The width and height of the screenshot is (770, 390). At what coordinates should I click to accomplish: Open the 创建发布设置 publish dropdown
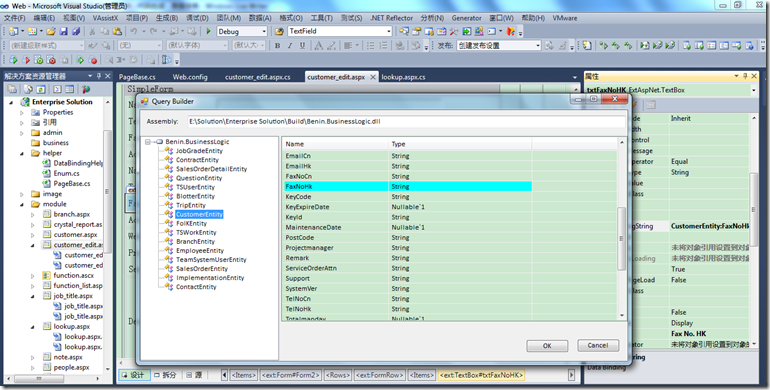(538, 46)
